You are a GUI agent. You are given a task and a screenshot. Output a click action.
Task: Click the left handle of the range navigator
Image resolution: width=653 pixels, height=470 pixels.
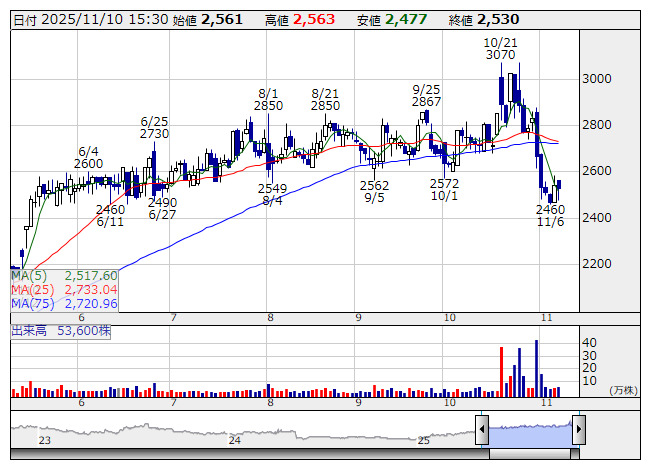click(482, 429)
